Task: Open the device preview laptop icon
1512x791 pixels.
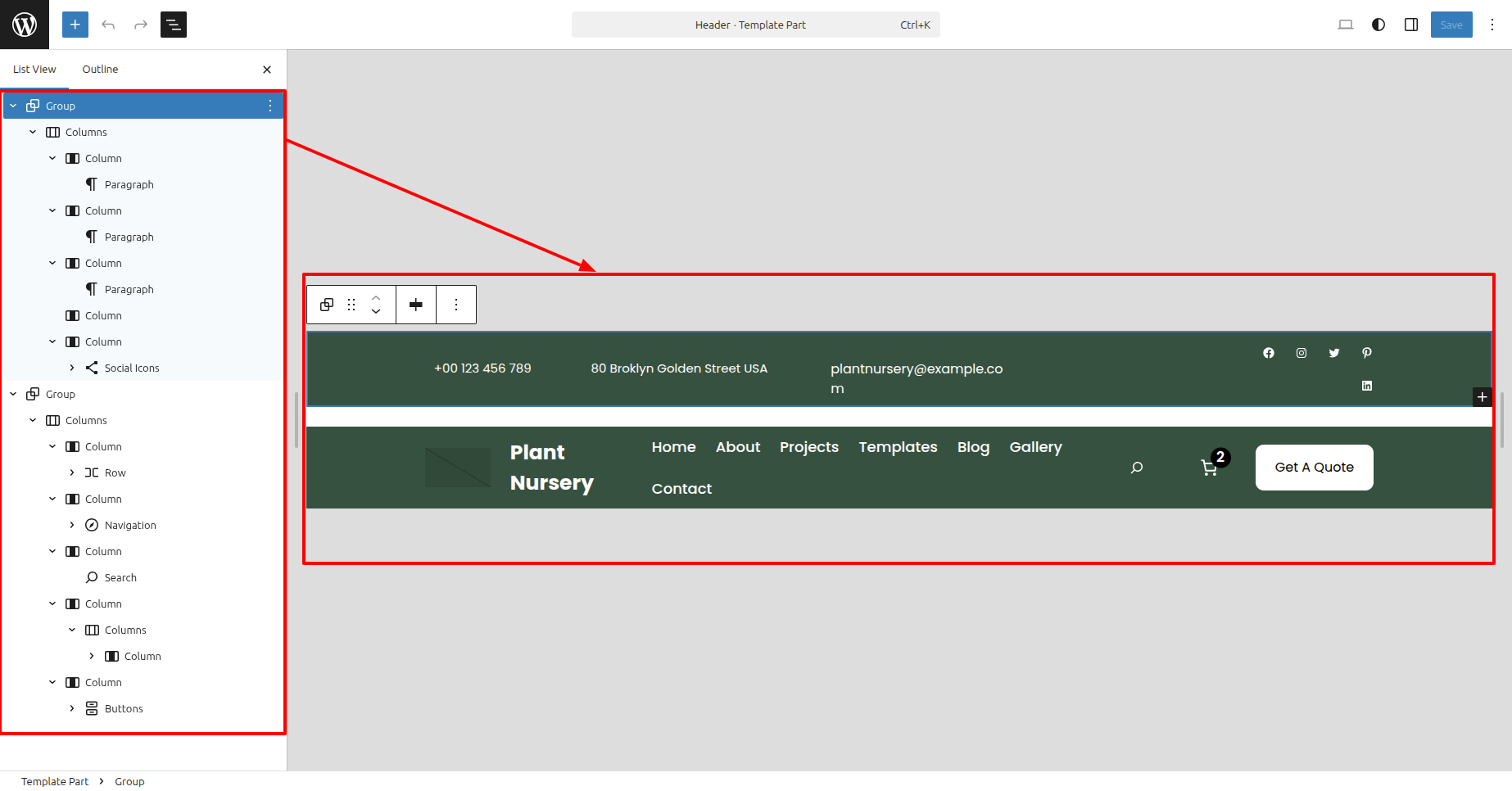Action: (1345, 25)
